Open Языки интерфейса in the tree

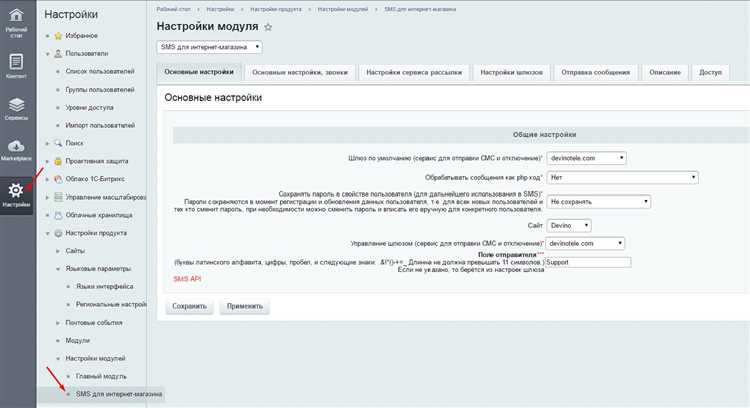[104, 287]
